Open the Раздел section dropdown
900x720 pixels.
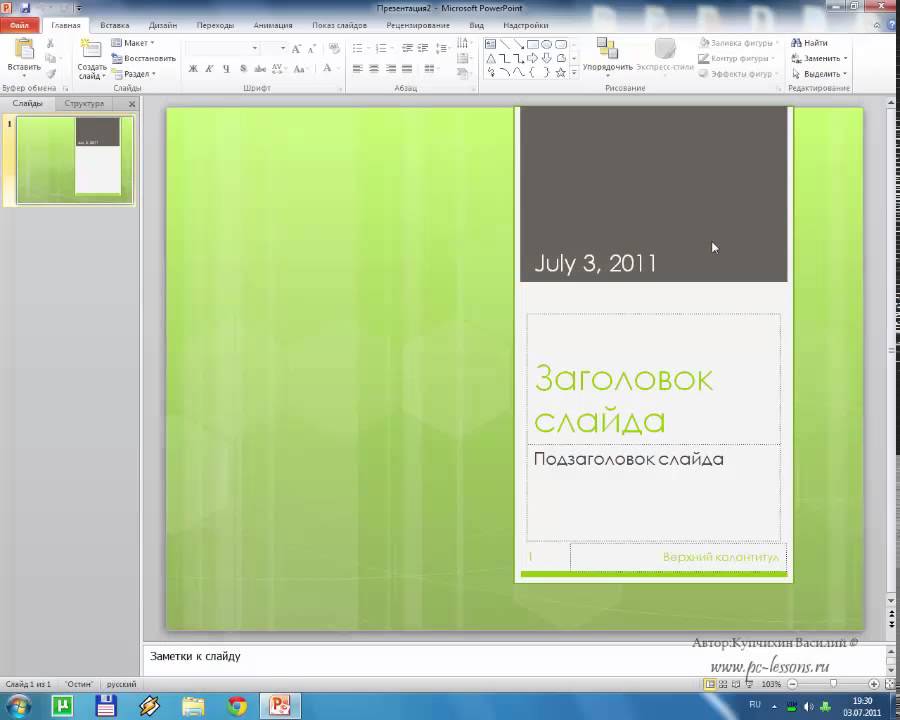(x=134, y=74)
